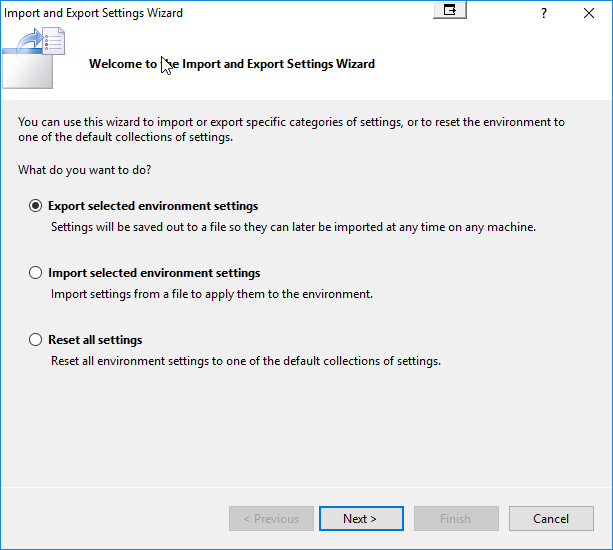Click the dialog title bar text

94,13
